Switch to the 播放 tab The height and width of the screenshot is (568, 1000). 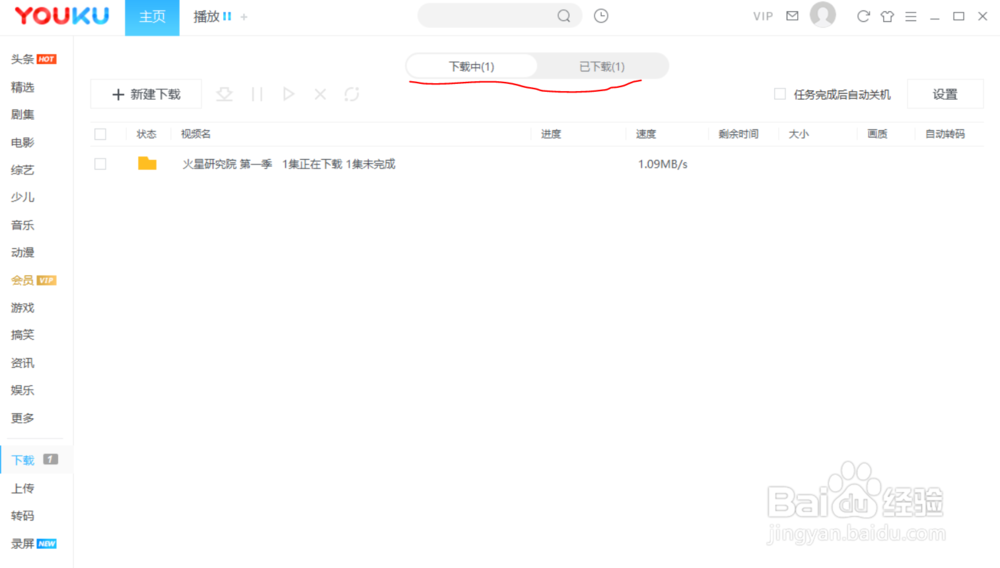pos(207,17)
